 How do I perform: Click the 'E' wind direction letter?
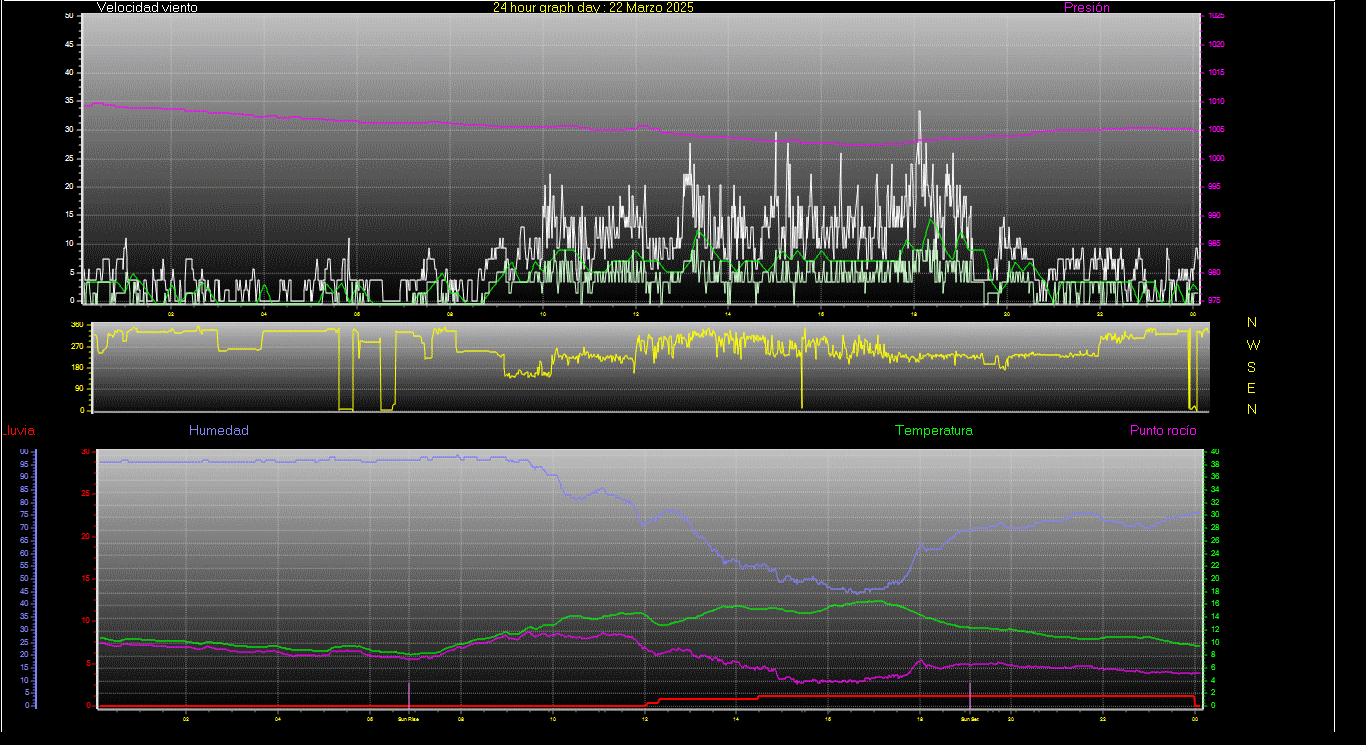[x=1252, y=388]
